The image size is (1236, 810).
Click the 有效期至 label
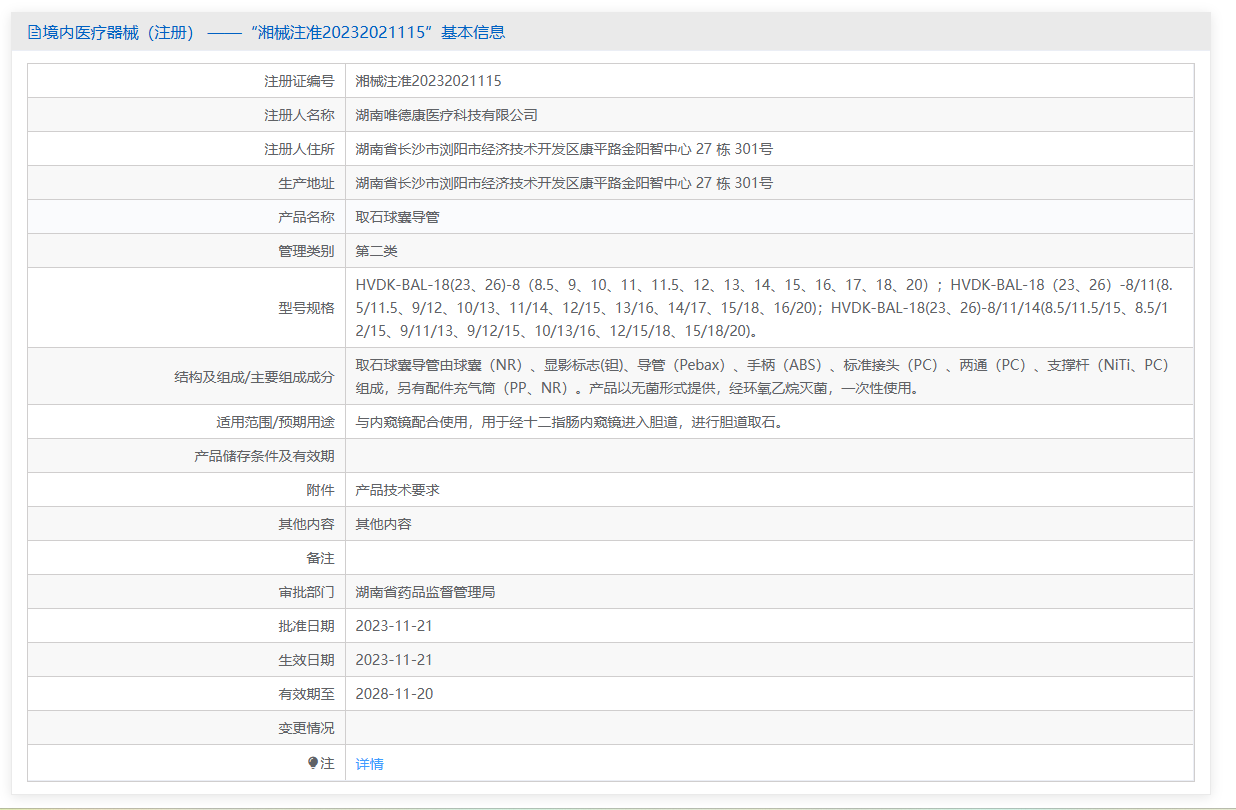(306, 694)
